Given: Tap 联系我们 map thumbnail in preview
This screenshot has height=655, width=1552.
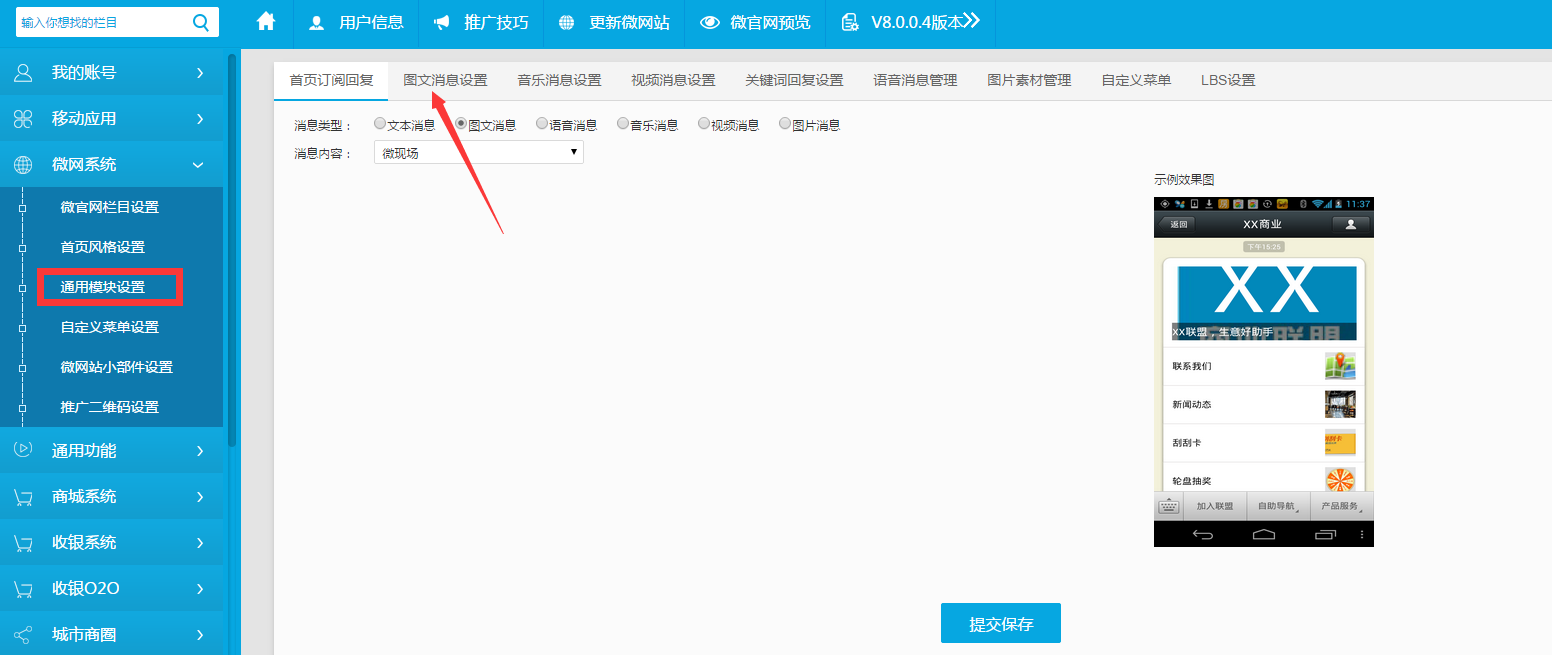Looking at the screenshot, I should tap(1340, 366).
